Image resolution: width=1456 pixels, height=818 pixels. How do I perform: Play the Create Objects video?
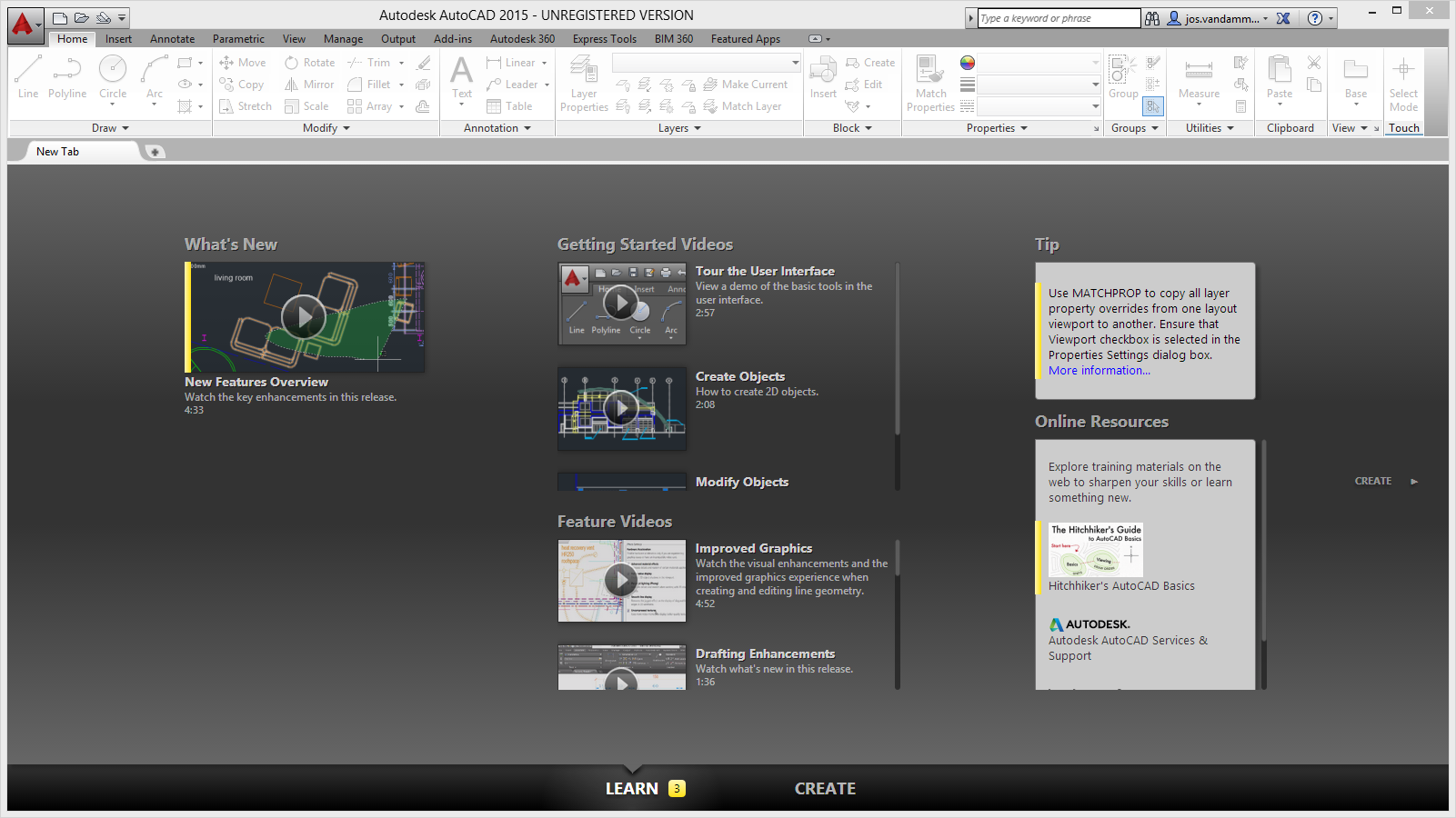click(622, 409)
